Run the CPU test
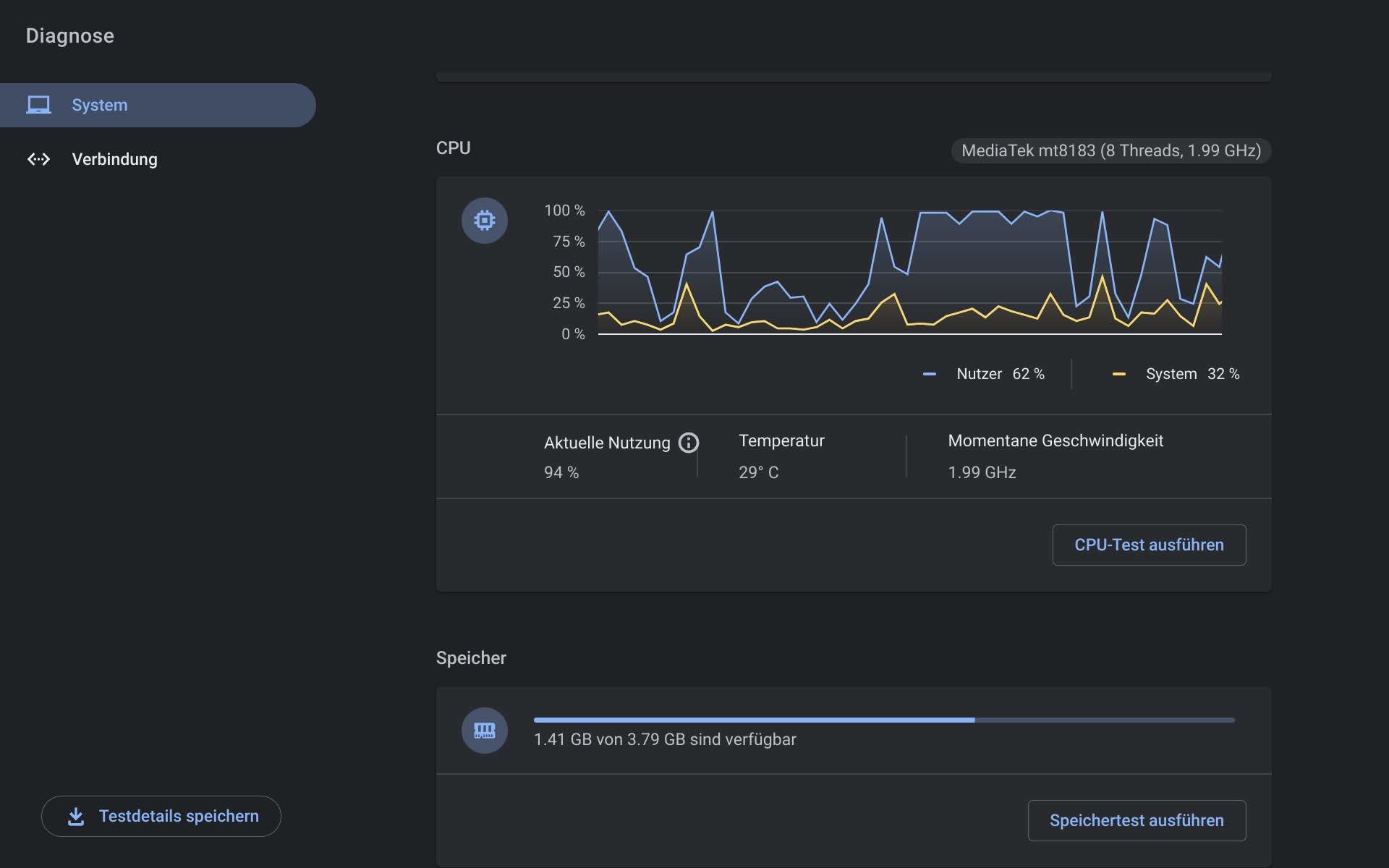The image size is (1389, 868). click(x=1148, y=545)
